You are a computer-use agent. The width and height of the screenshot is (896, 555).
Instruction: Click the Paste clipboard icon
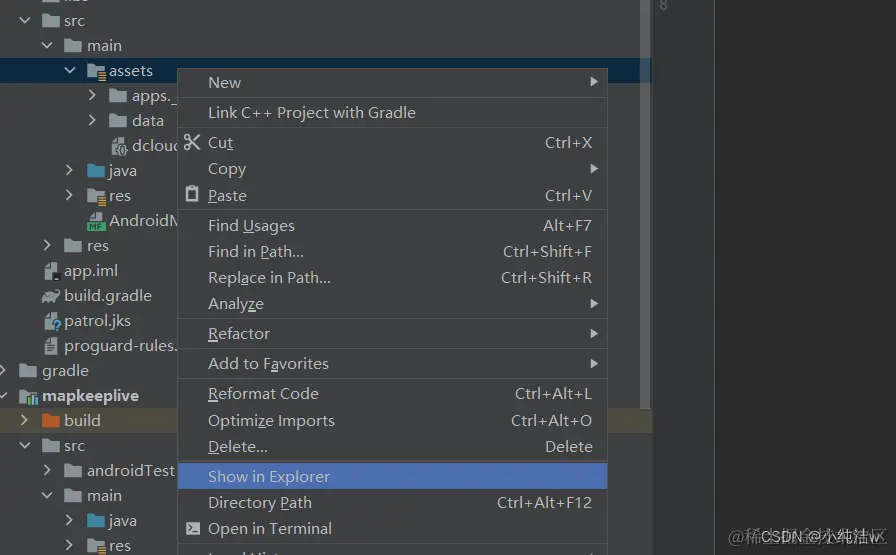pos(192,194)
